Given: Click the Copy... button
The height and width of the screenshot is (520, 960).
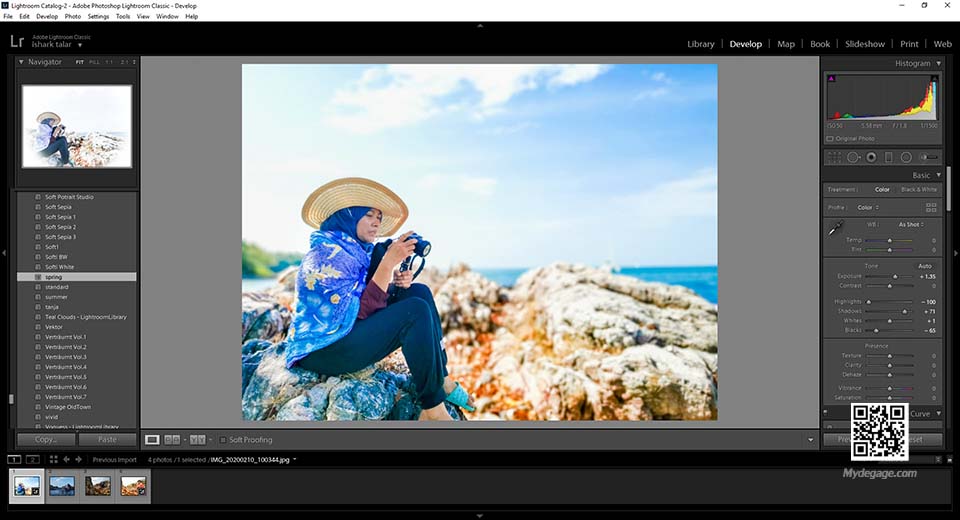Looking at the screenshot, I should [x=46, y=440].
